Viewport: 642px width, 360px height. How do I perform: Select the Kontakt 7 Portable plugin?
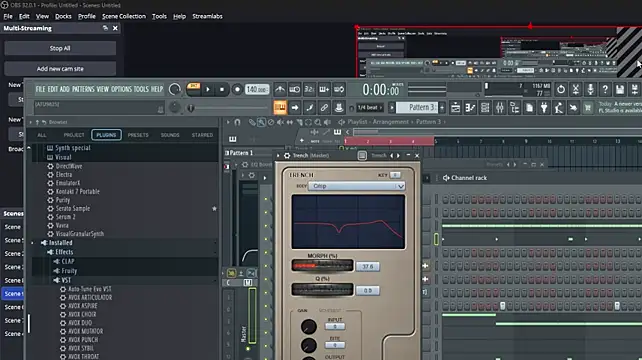(77, 191)
